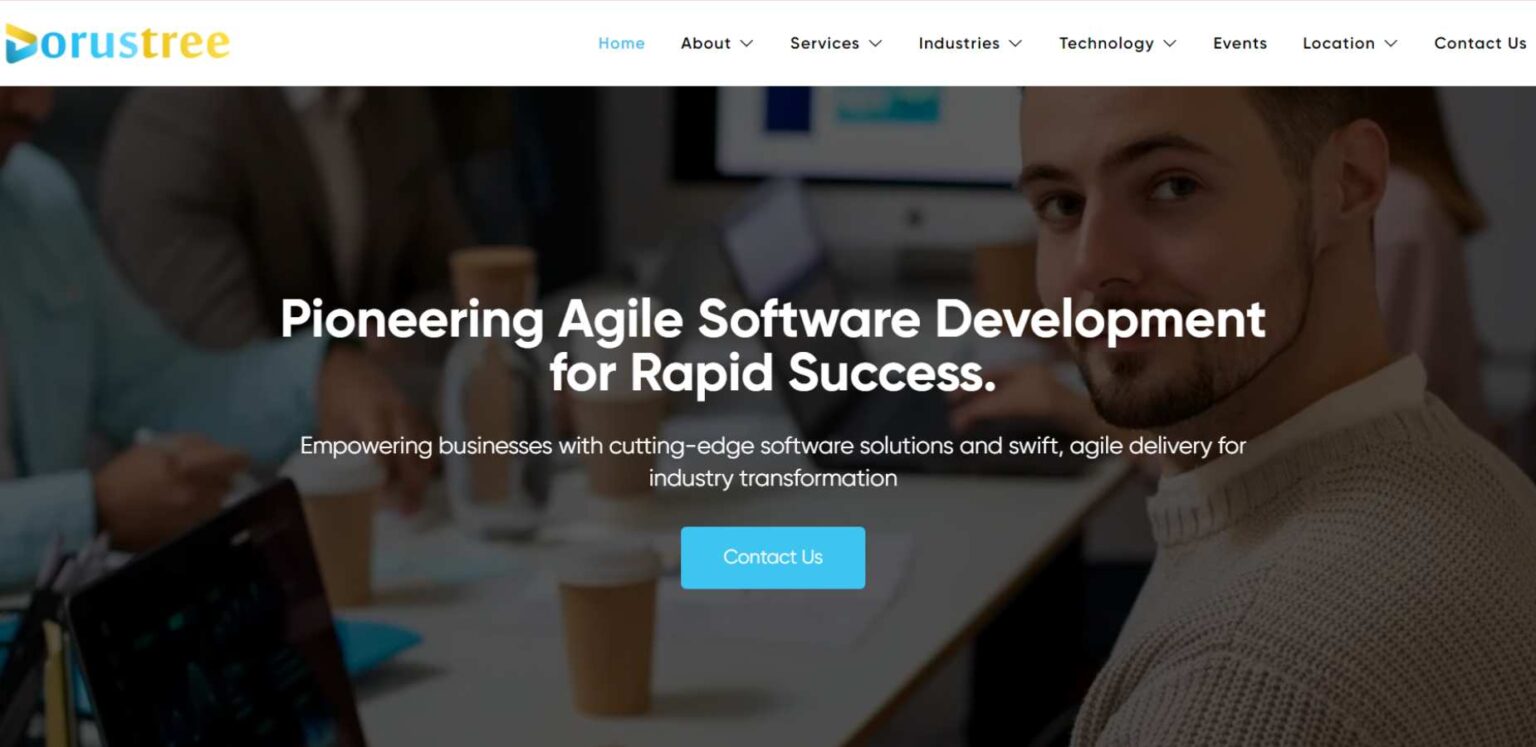
Task: Choose Technology in the top navigation
Action: pos(1106,43)
